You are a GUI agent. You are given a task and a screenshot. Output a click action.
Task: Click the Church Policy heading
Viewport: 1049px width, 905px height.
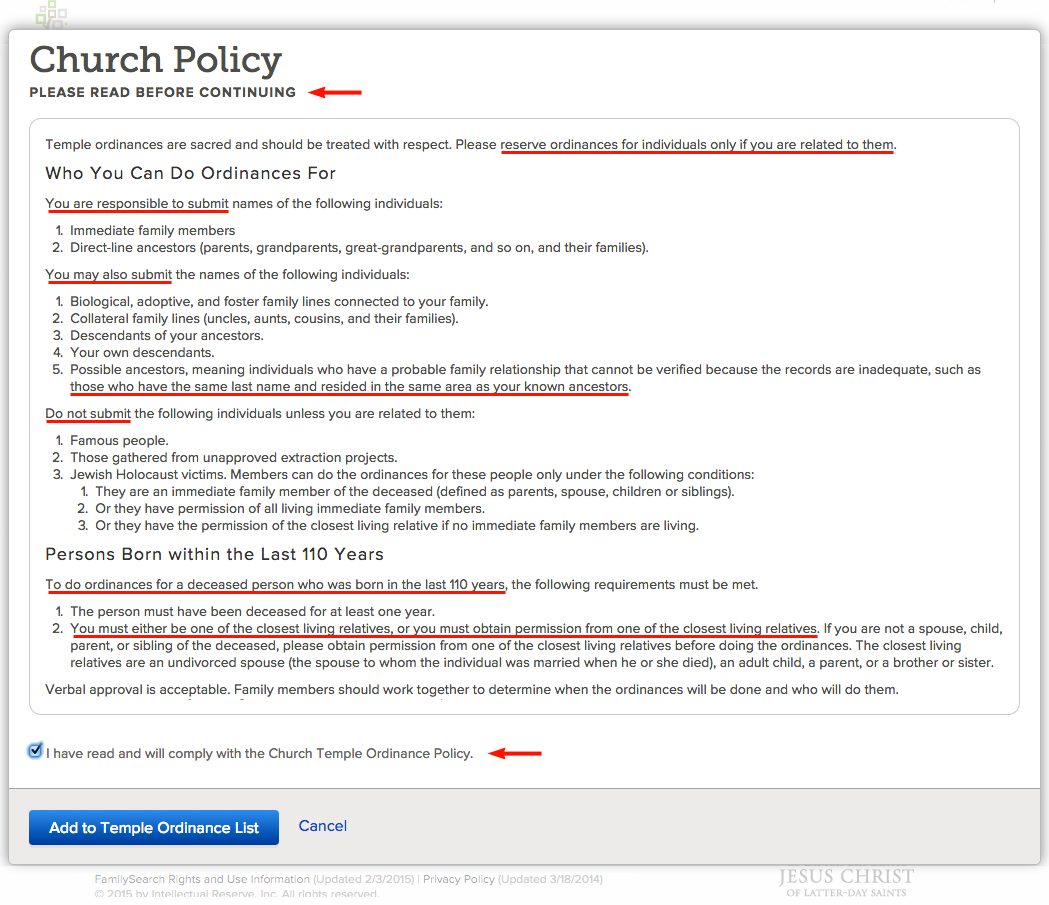click(x=156, y=60)
